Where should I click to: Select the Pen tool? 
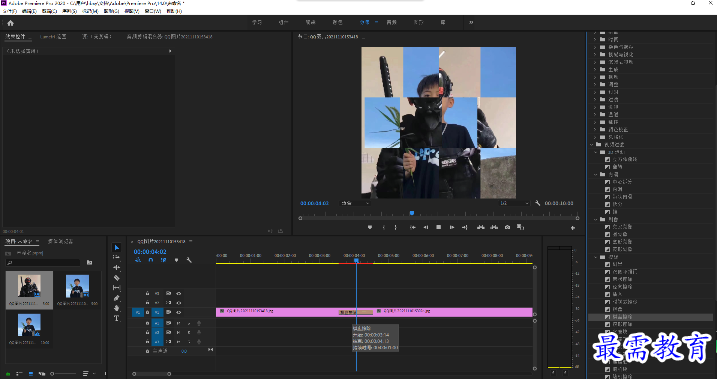117,298
